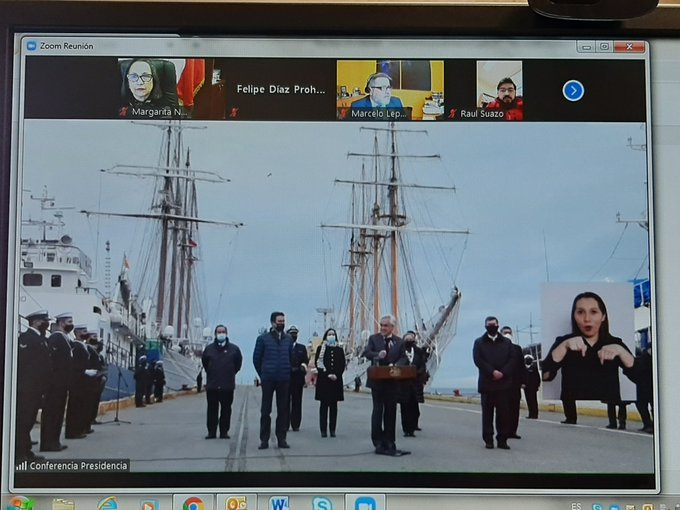Open the Windows Start menu
This screenshot has width=680, height=510.
[x=20, y=503]
